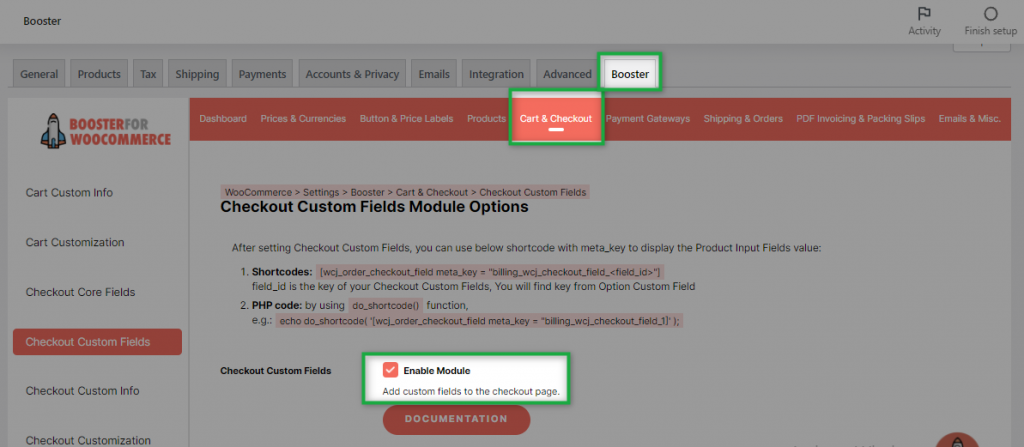Open Checkout Custom Info module
Image resolution: width=1024 pixels, height=447 pixels.
coord(82,391)
